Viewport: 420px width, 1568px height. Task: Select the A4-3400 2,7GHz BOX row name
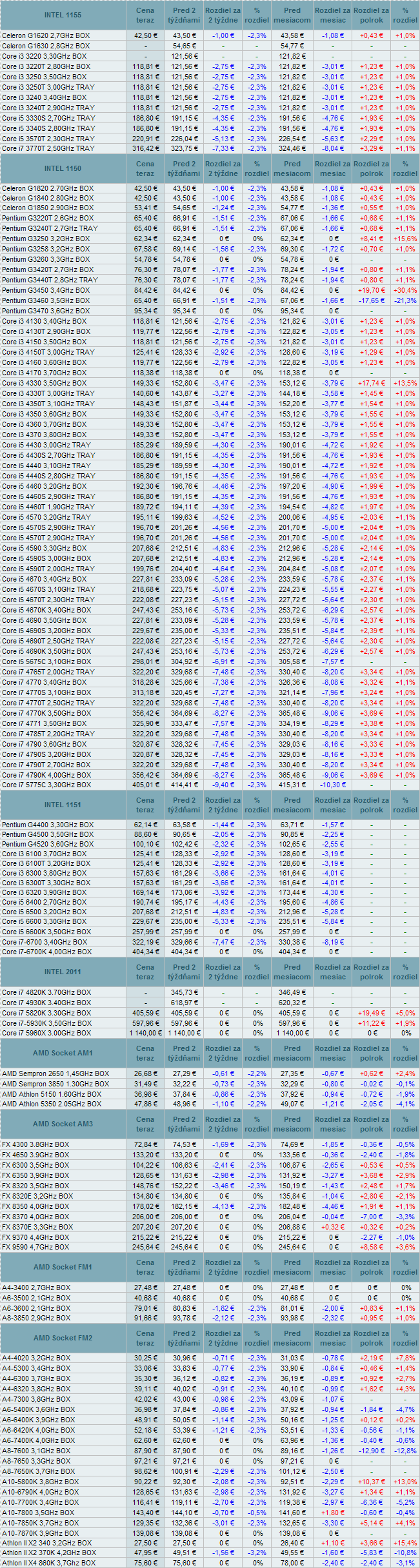(36, 1288)
